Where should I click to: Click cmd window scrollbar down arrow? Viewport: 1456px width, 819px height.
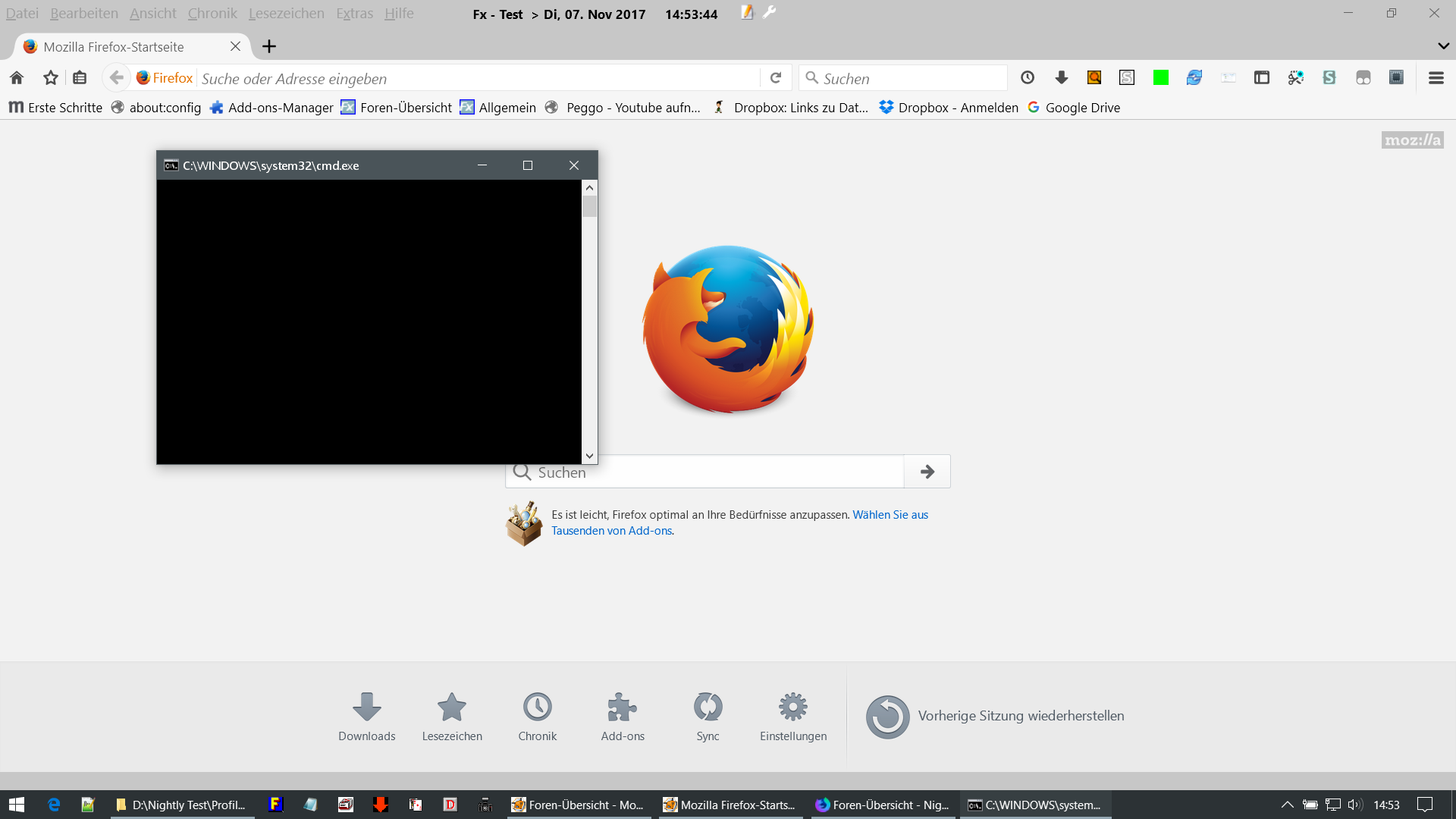(589, 457)
